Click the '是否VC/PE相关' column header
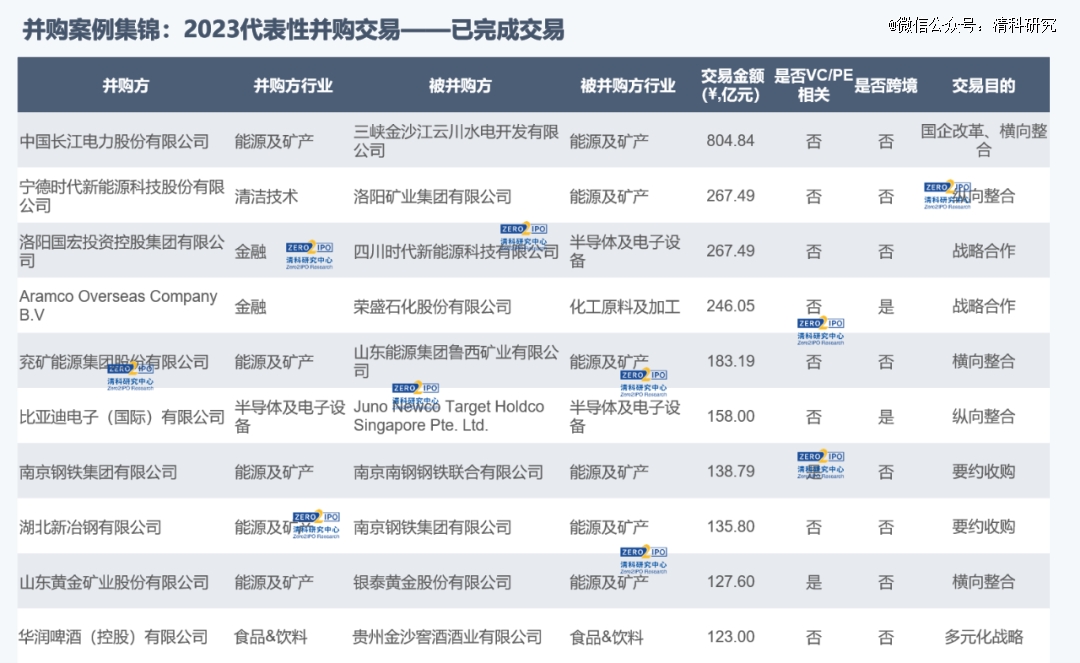This screenshot has height=663, width=1080. click(x=813, y=85)
